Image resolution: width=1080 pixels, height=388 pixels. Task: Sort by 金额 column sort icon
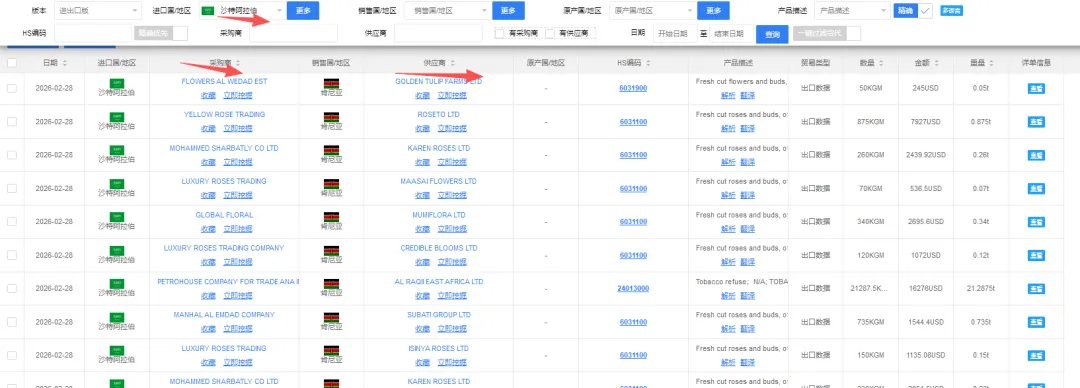tap(936, 63)
